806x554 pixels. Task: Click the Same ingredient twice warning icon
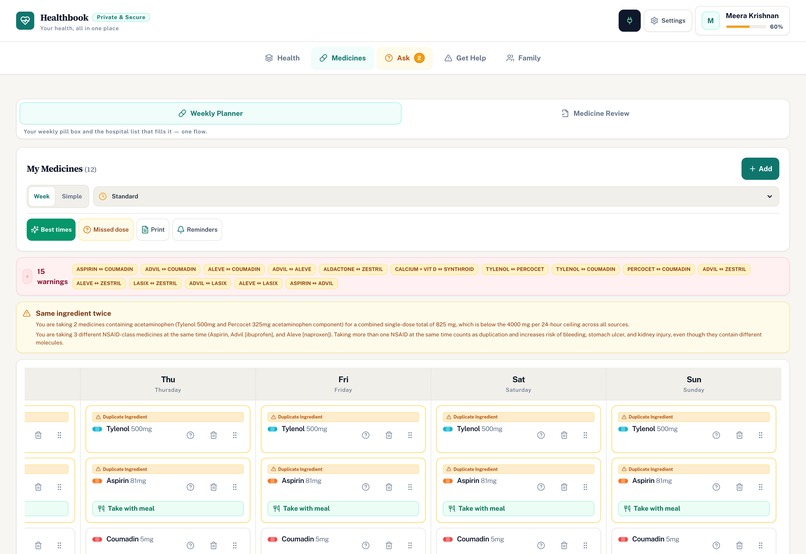pos(27,313)
